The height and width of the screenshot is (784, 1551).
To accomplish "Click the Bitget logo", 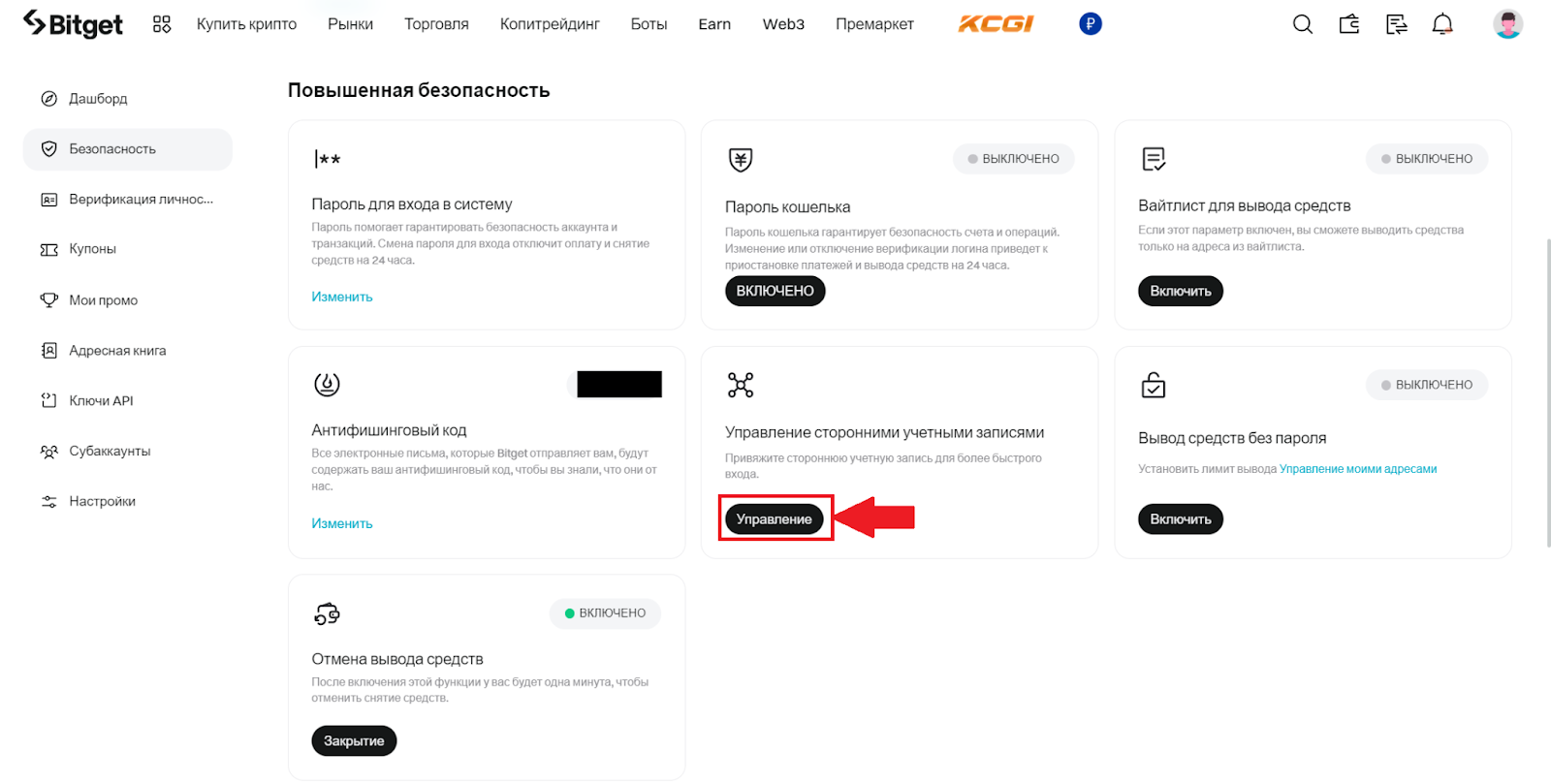I will pos(74,24).
